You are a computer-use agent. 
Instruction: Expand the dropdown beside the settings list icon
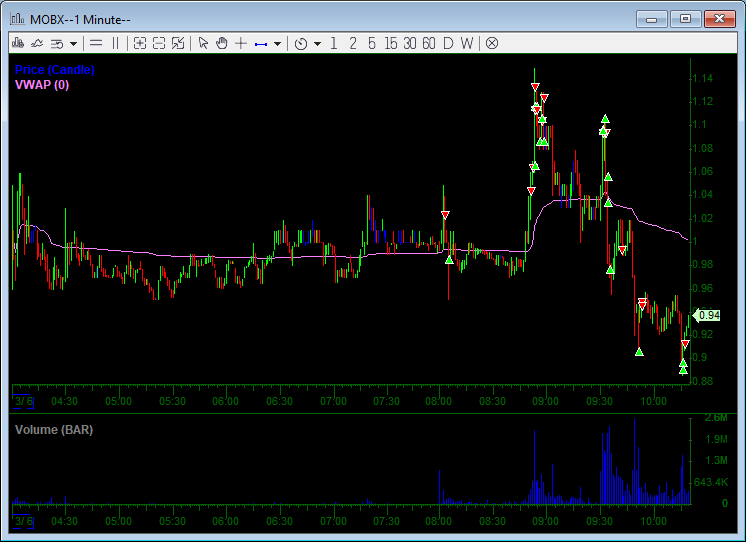coord(73,44)
